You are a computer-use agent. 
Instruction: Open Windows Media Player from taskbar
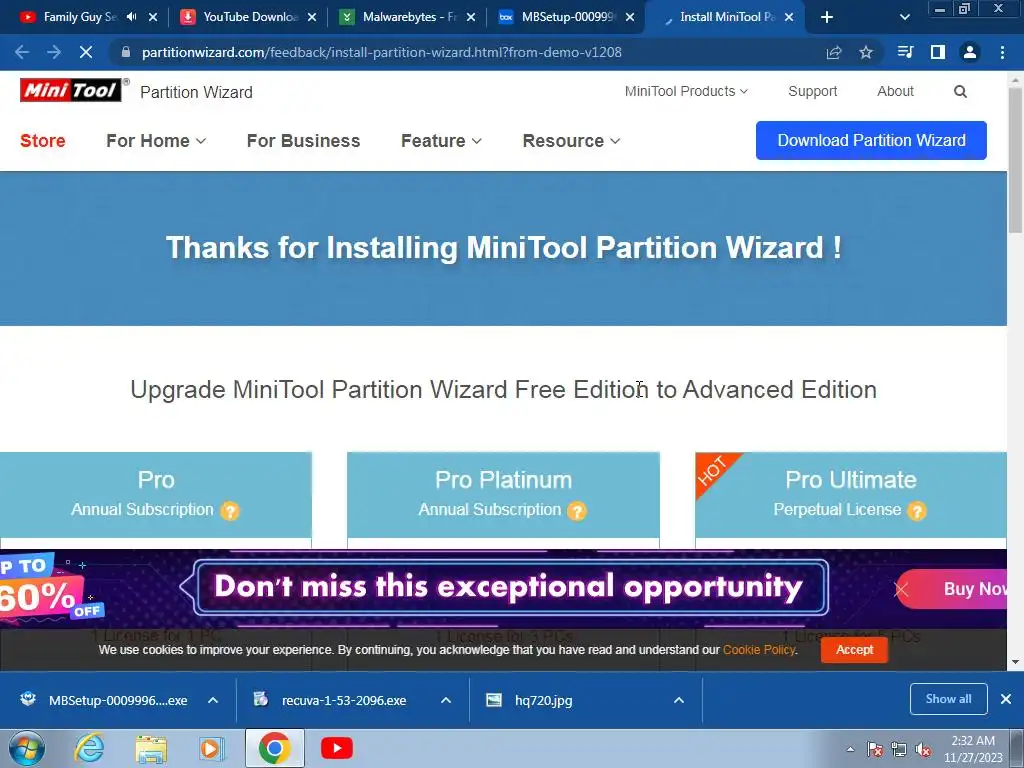click(211, 748)
